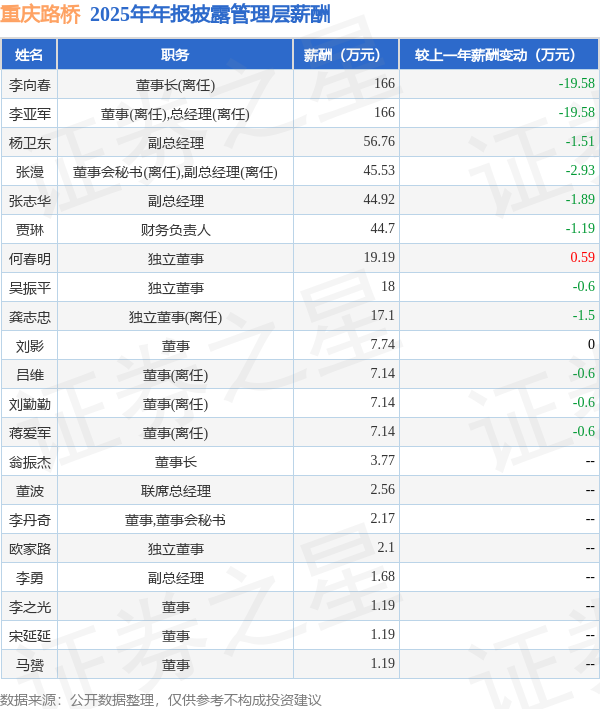Select 杨卫东 row name cell

[30, 143]
